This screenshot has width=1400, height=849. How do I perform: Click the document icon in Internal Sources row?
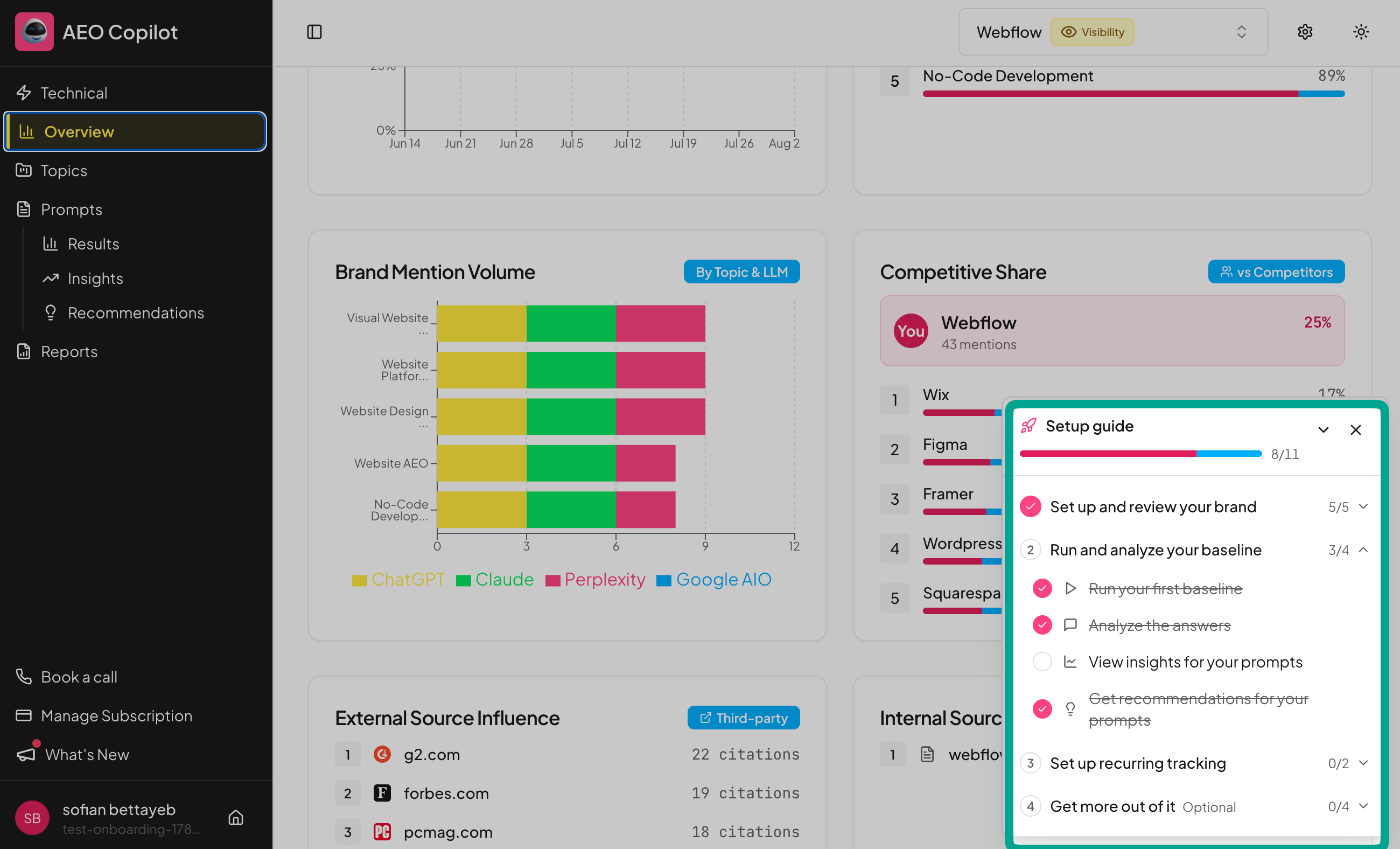tap(927, 754)
